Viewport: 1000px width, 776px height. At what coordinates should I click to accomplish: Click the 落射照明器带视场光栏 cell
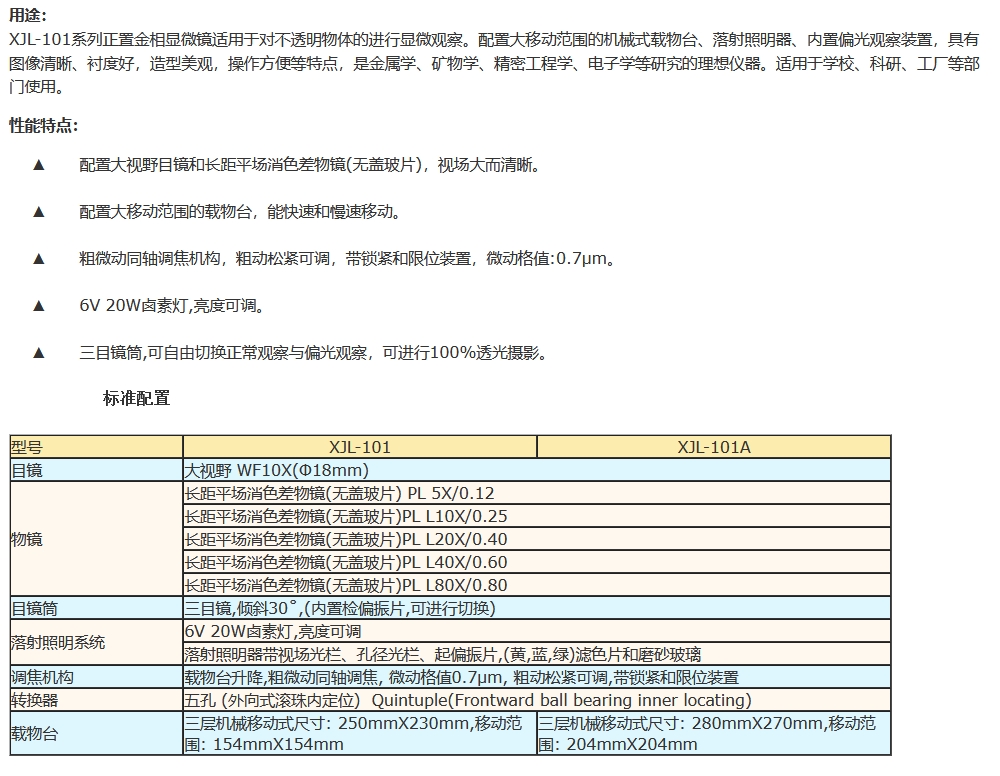point(537,654)
